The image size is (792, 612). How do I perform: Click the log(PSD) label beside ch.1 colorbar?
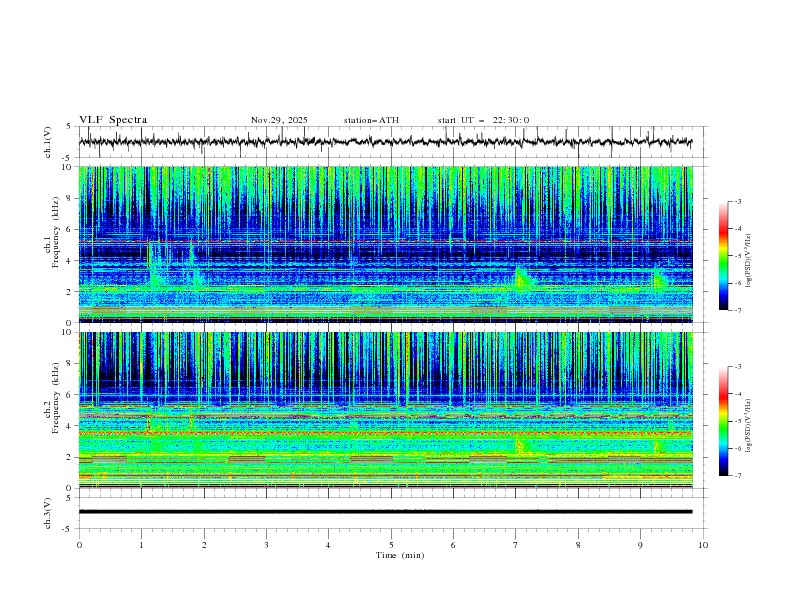click(749, 260)
